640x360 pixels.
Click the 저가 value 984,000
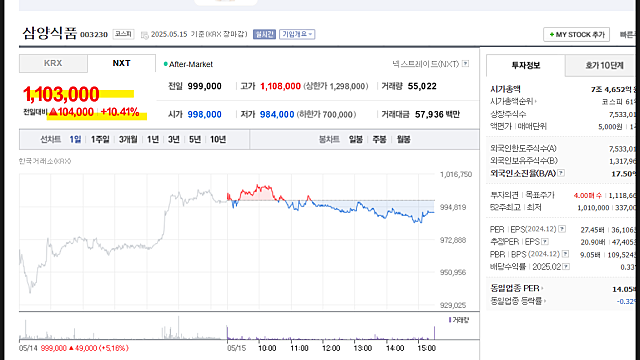[277, 115]
